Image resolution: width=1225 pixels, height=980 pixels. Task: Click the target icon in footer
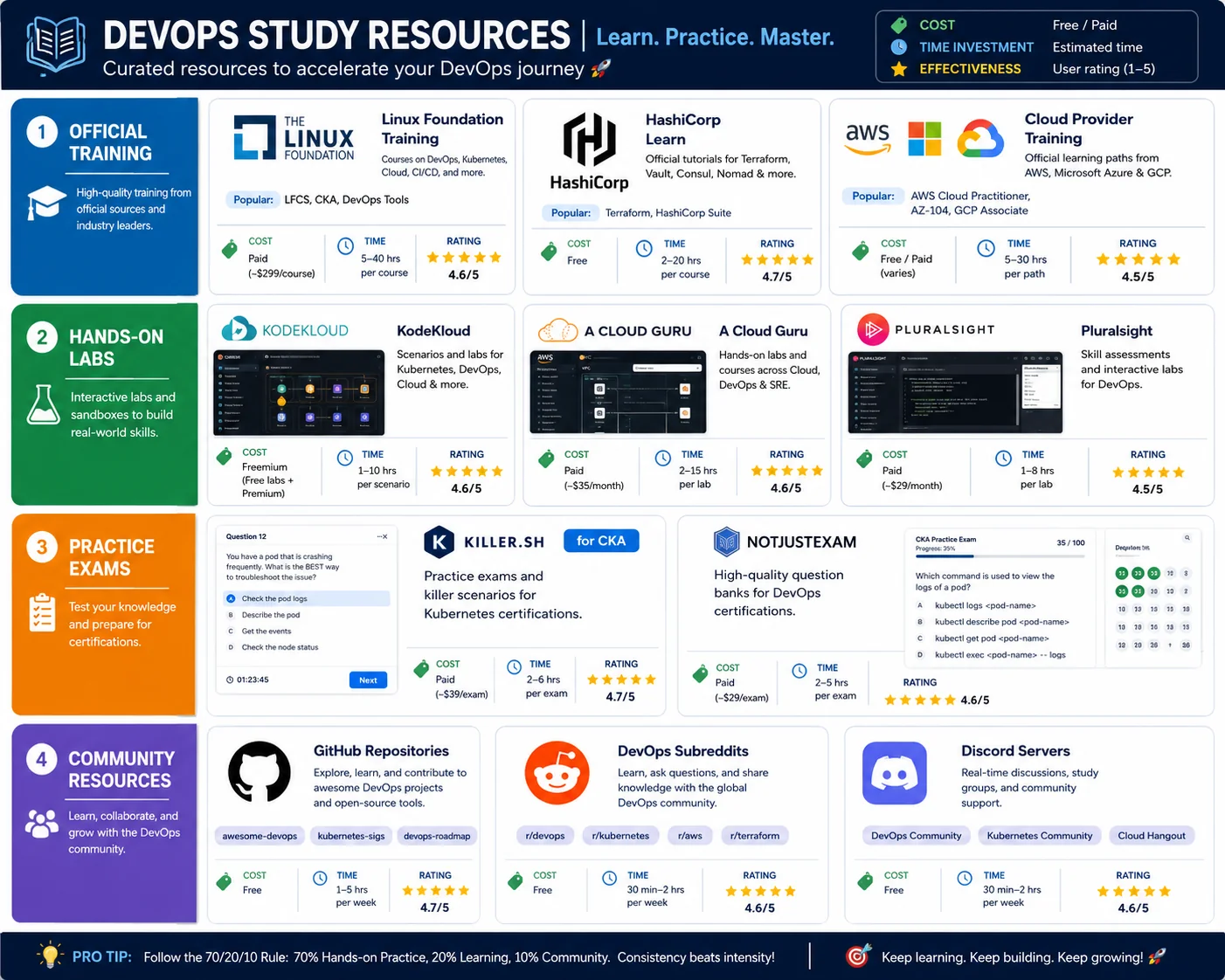[859, 956]
